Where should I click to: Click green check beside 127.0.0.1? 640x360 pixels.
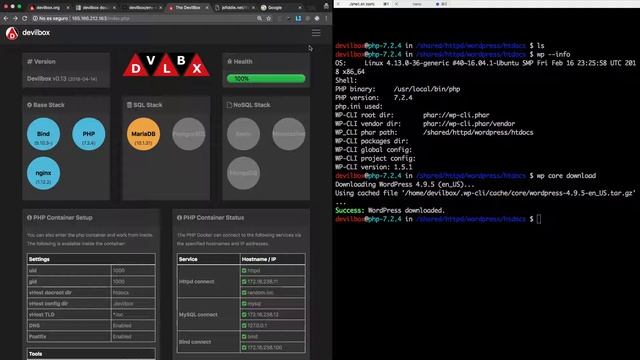(244, 325)
